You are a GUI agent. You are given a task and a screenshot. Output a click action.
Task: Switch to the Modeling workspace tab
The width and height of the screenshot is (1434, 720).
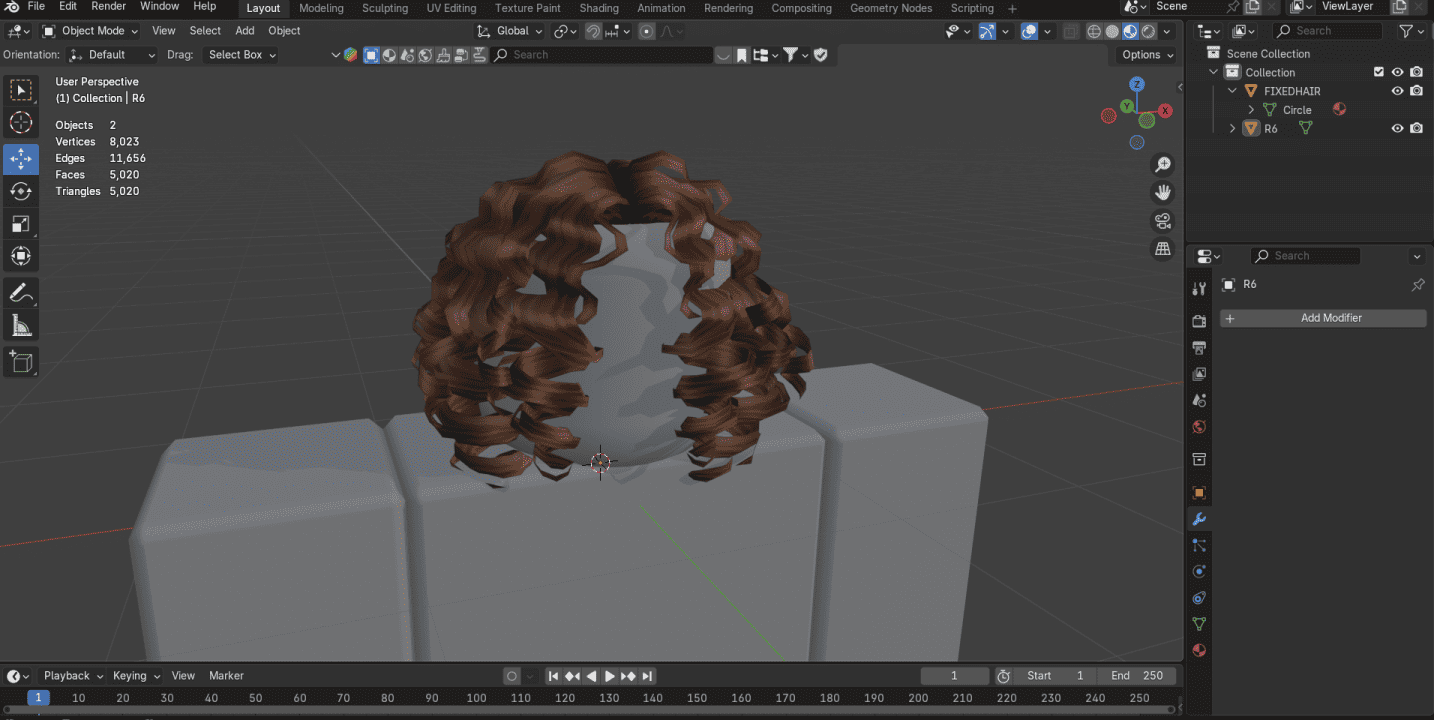321,8
